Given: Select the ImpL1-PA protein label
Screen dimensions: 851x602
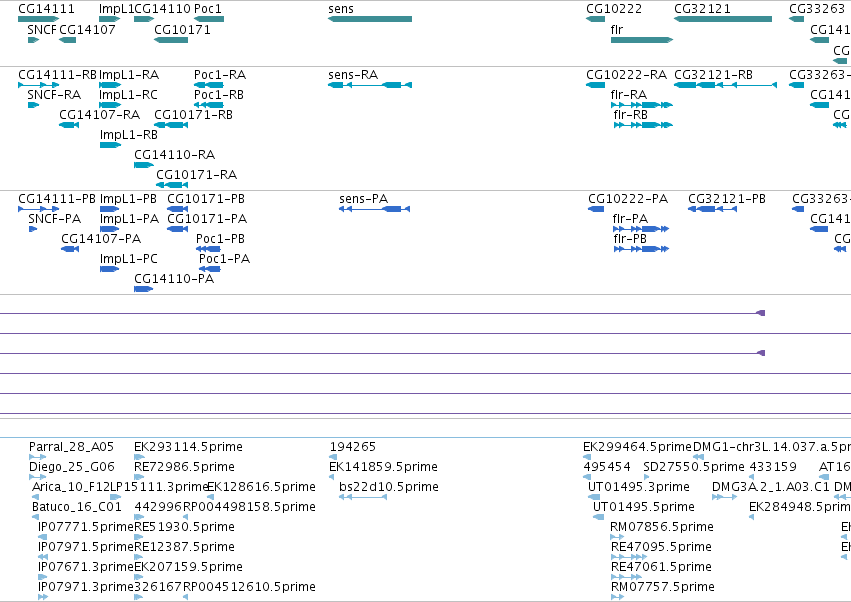Looking at the screenshot, I should pos(129,219).
